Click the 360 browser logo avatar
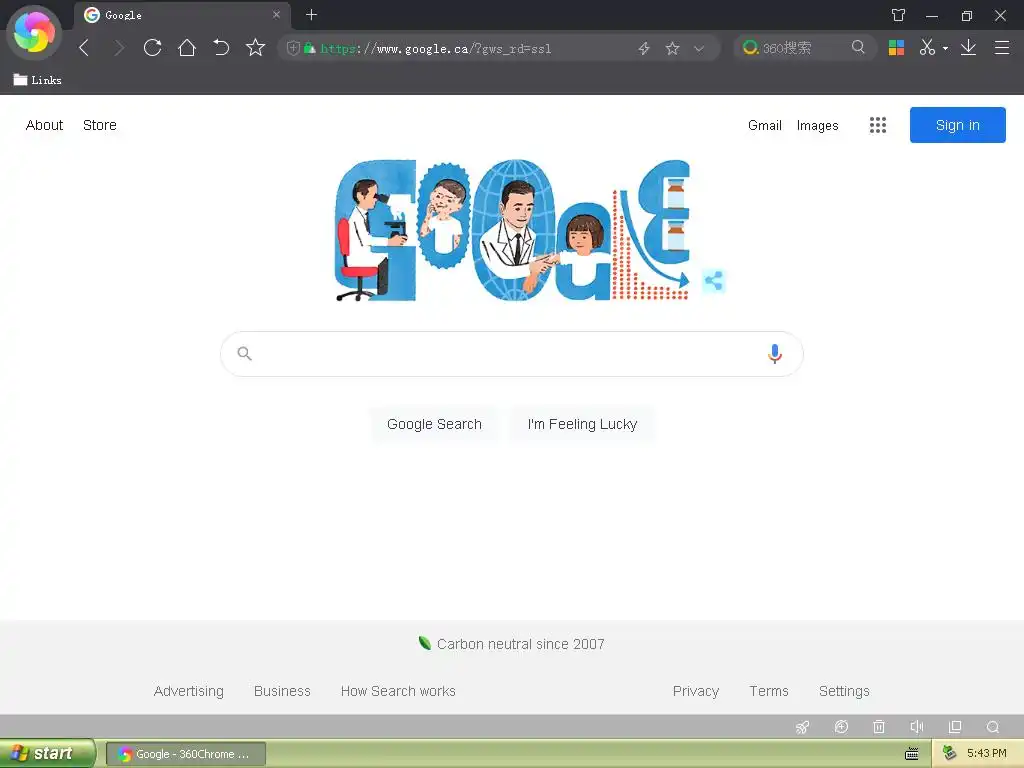This screenshot has height=768, width=1024. point(34,33)
